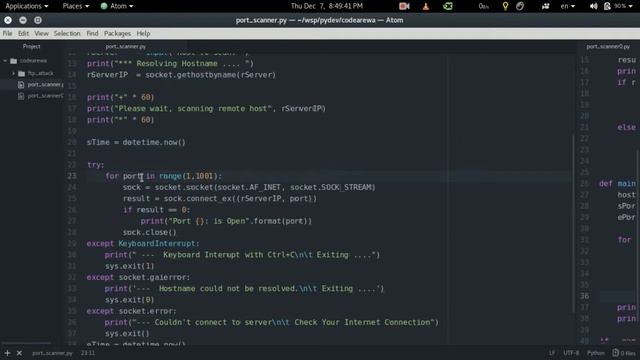This screenshot has width=640, height=360.
Task: Expand the ftp_attack folder arrow
Action: pos(13,73)
